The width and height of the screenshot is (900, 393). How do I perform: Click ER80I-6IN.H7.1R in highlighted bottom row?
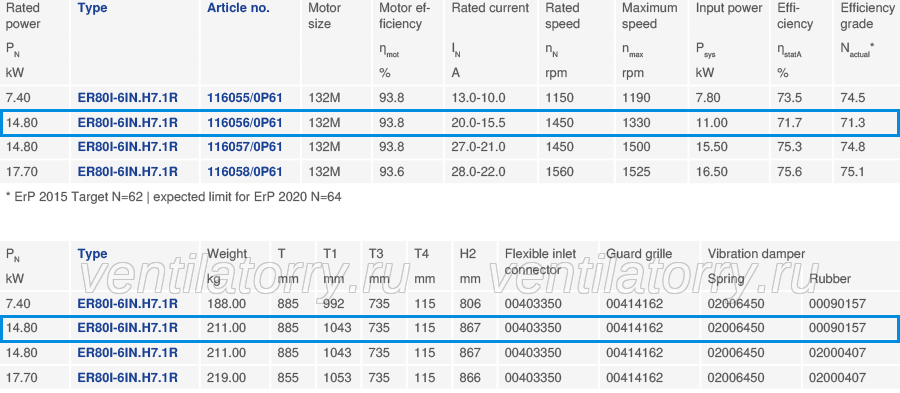[x=127, y=328]
